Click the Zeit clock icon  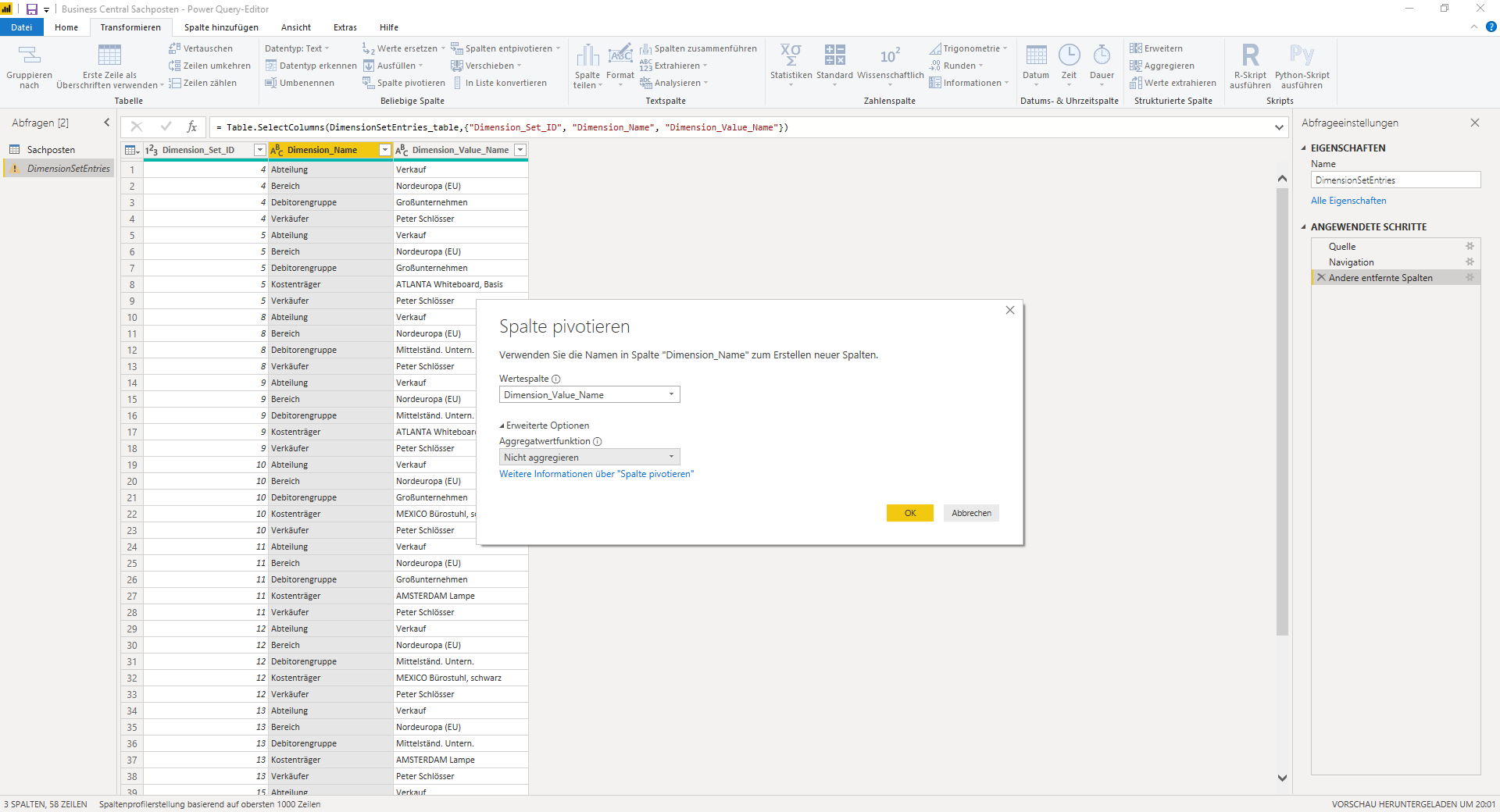tap(1069, 55)
